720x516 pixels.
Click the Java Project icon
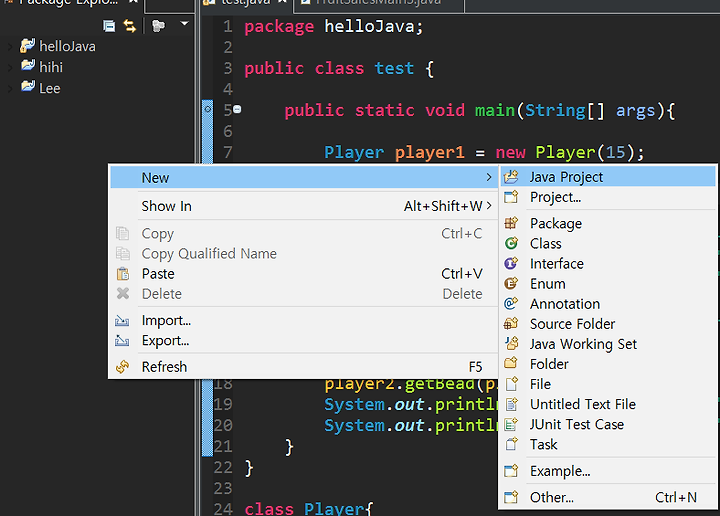pyautogui.click(x=511, y=177)
